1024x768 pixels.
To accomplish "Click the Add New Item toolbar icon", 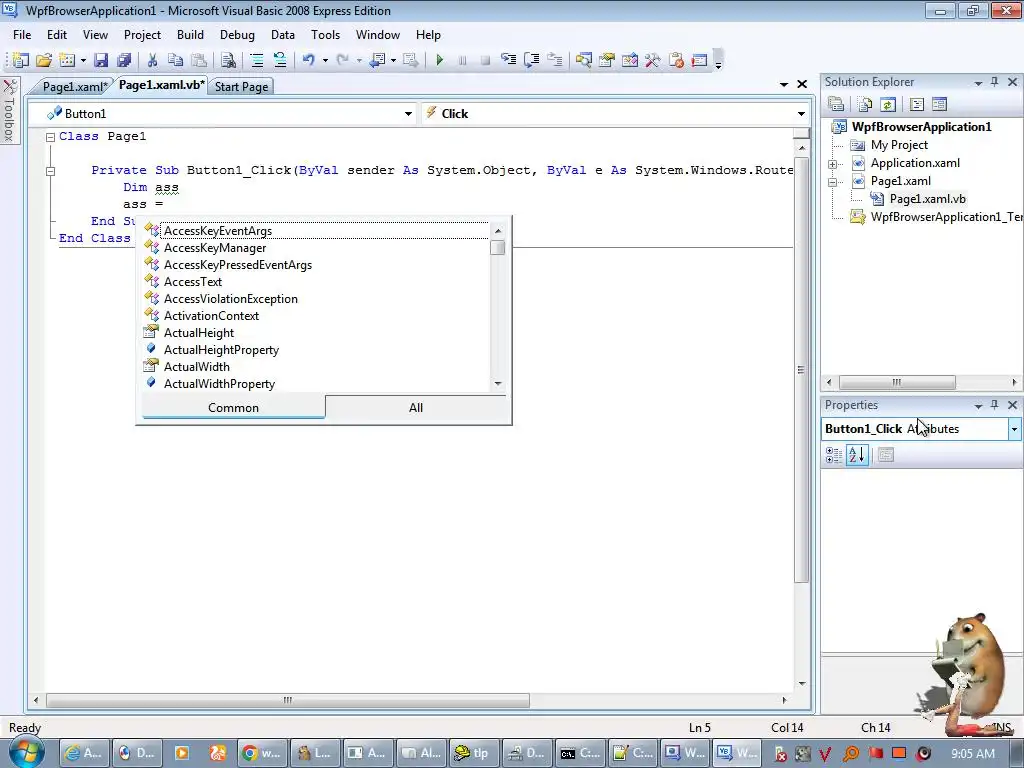I will coord(67,60).
